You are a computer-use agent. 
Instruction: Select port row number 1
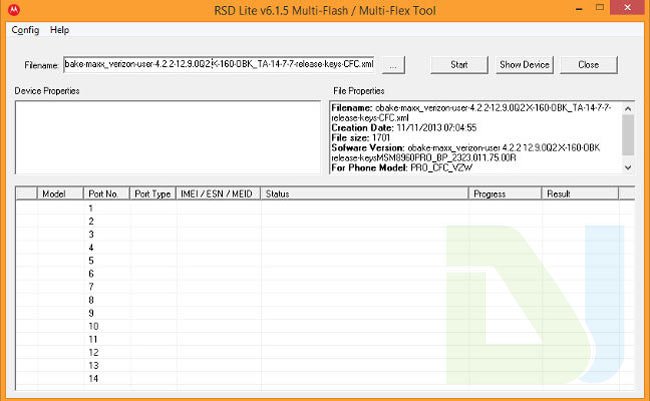click(325, 208)
